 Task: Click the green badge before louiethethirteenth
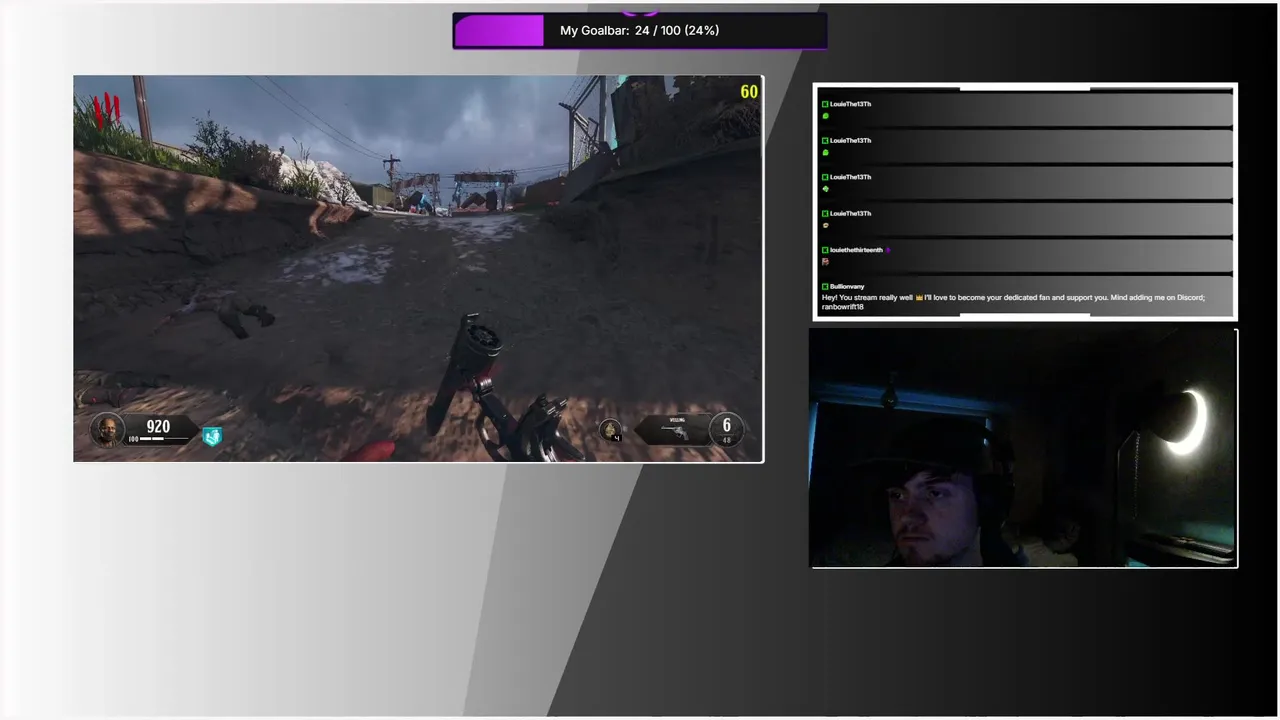(825, 250)
